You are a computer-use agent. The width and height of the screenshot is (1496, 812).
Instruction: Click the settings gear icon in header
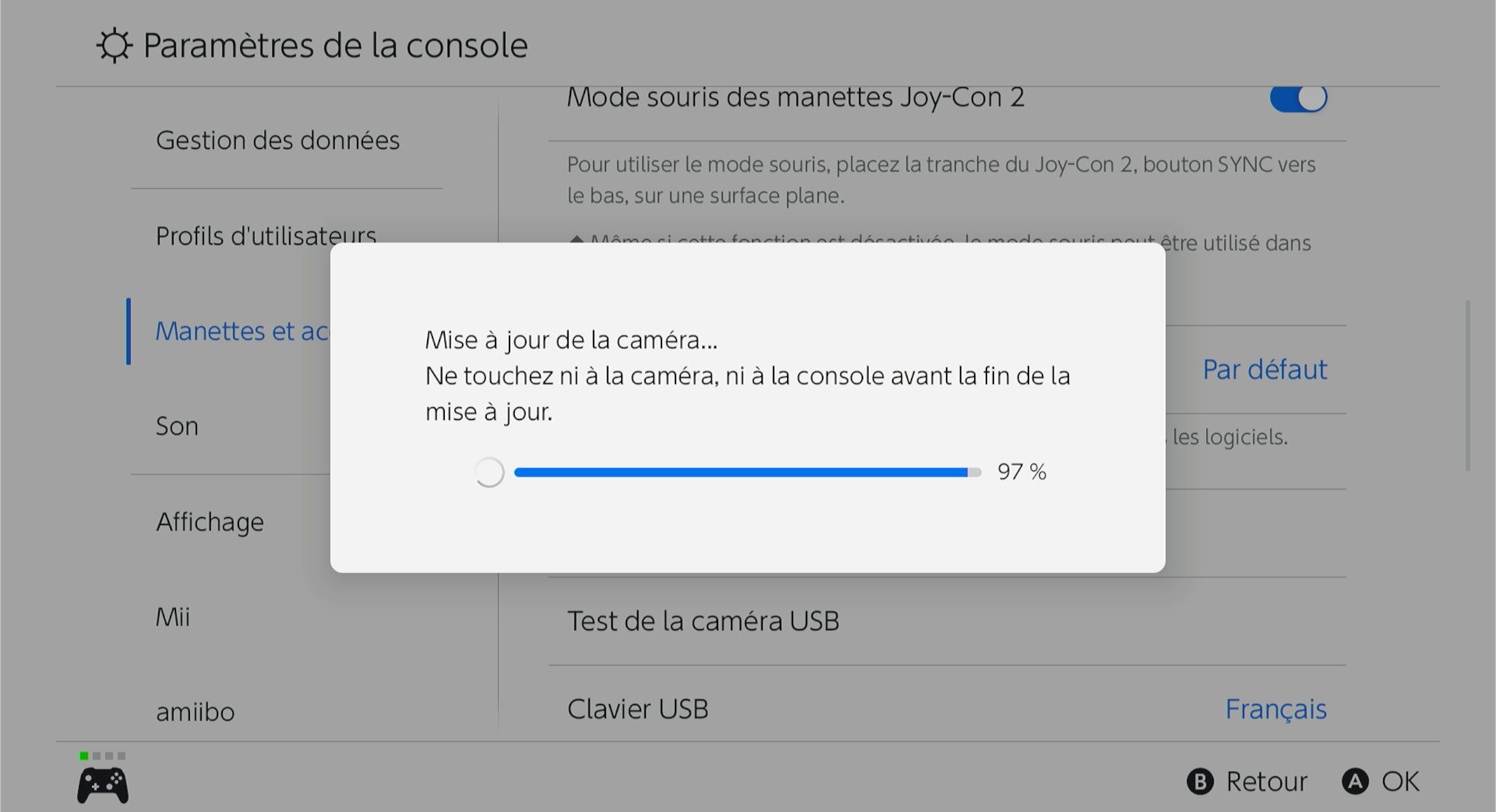click(114, 46)
